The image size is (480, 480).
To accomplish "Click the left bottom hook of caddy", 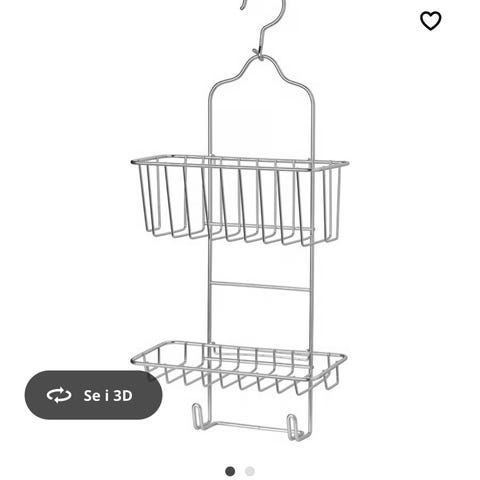I will [x=197, y=417].
